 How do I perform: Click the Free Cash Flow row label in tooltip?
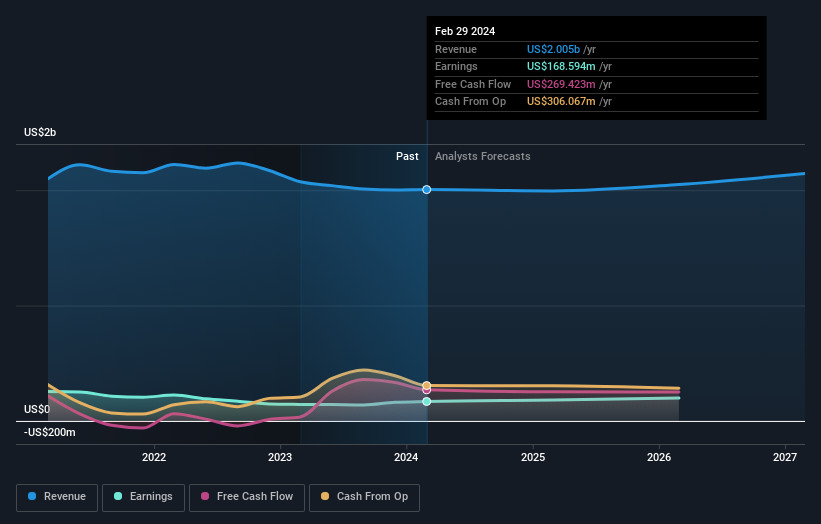pos(473,84)
